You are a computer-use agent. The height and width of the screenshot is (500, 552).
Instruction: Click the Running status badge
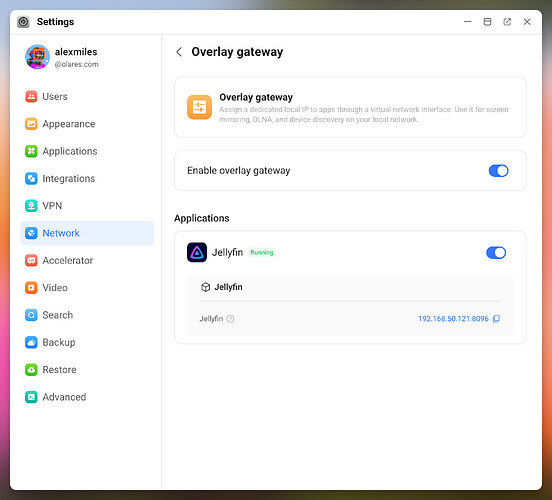[262, 252]
